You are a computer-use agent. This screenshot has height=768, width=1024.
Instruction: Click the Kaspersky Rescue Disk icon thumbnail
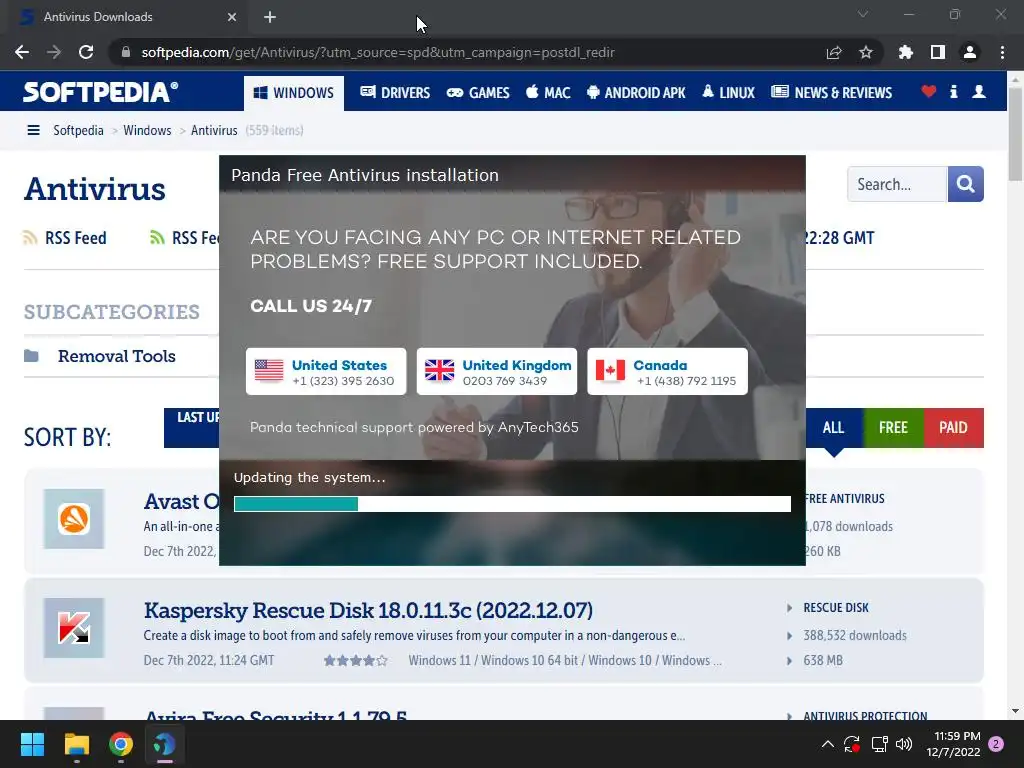pyautogui.click(x=74, y=628)
